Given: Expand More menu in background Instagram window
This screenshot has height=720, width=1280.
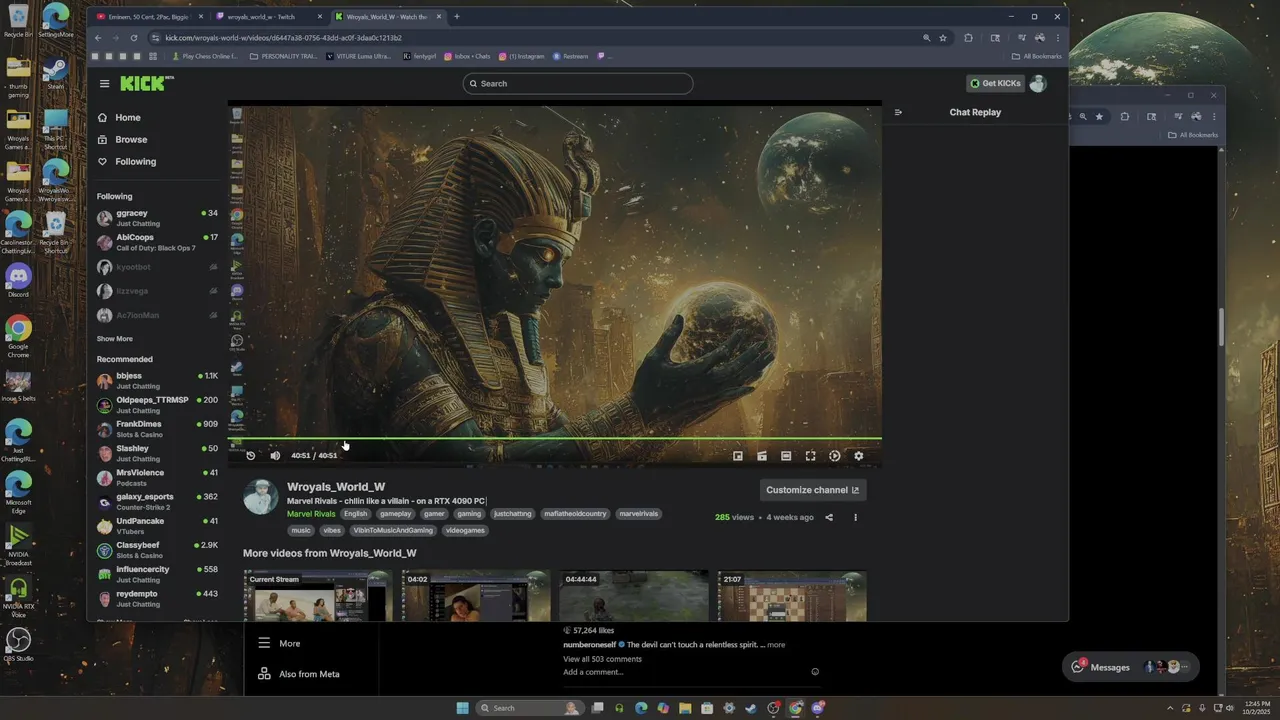Looking at the screenshot, I should 279,644.
